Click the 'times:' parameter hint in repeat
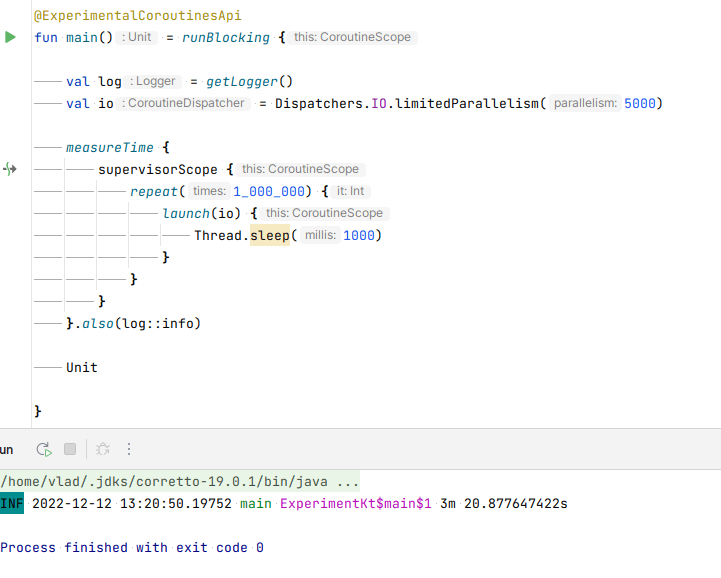Image resolution: width=721 pixels, height=578 pixels. 208,191
